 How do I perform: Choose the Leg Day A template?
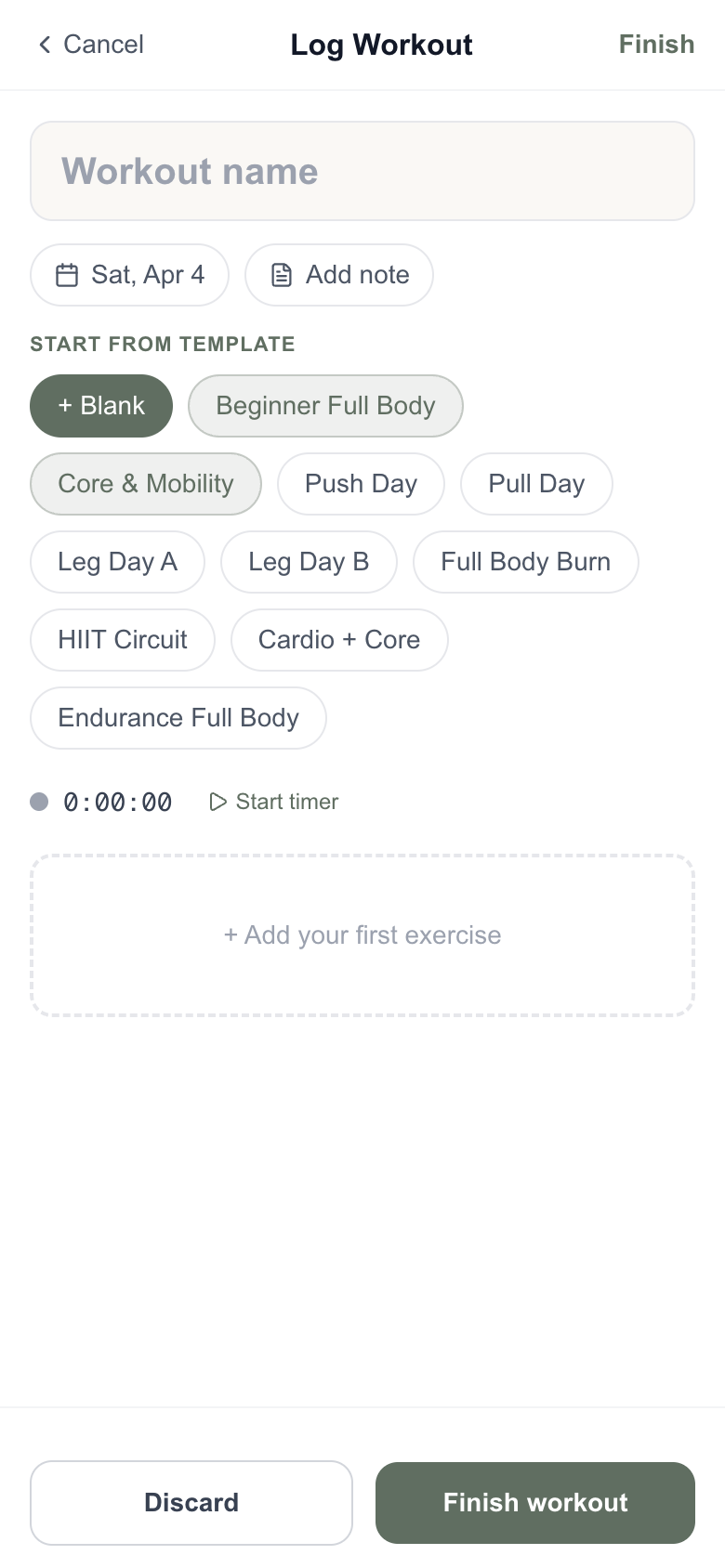[117, 562]
